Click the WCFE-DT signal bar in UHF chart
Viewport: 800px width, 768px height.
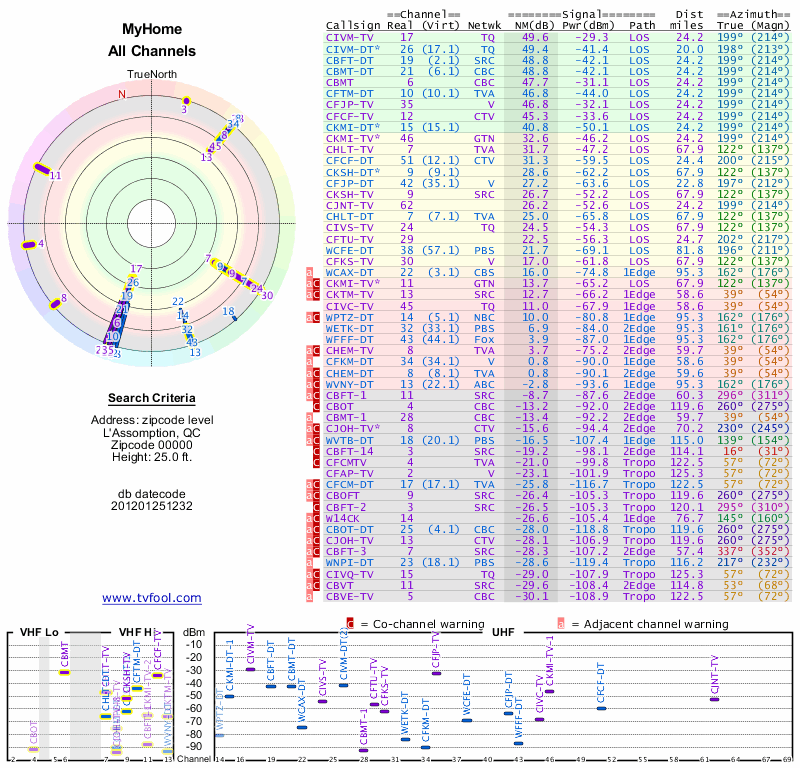click(467, 721)
